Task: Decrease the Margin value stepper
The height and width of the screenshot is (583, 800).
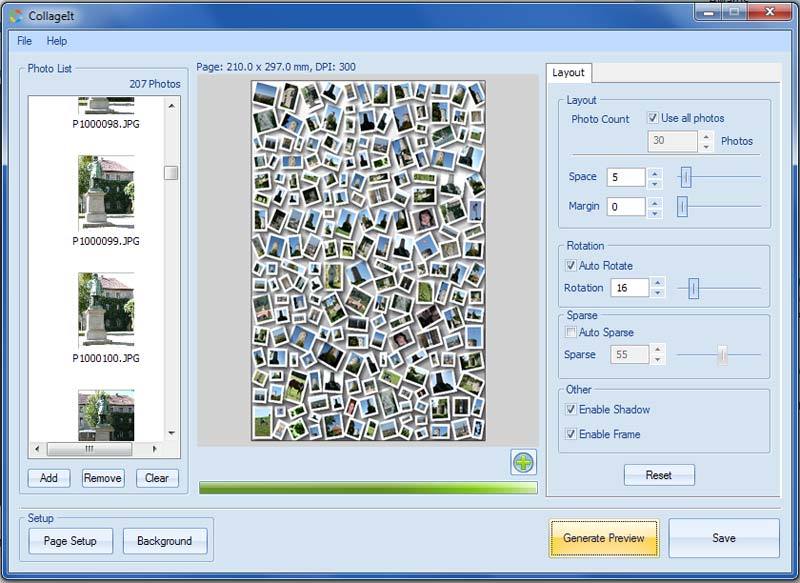Action: pyautogui.click(x=655, y=212)
